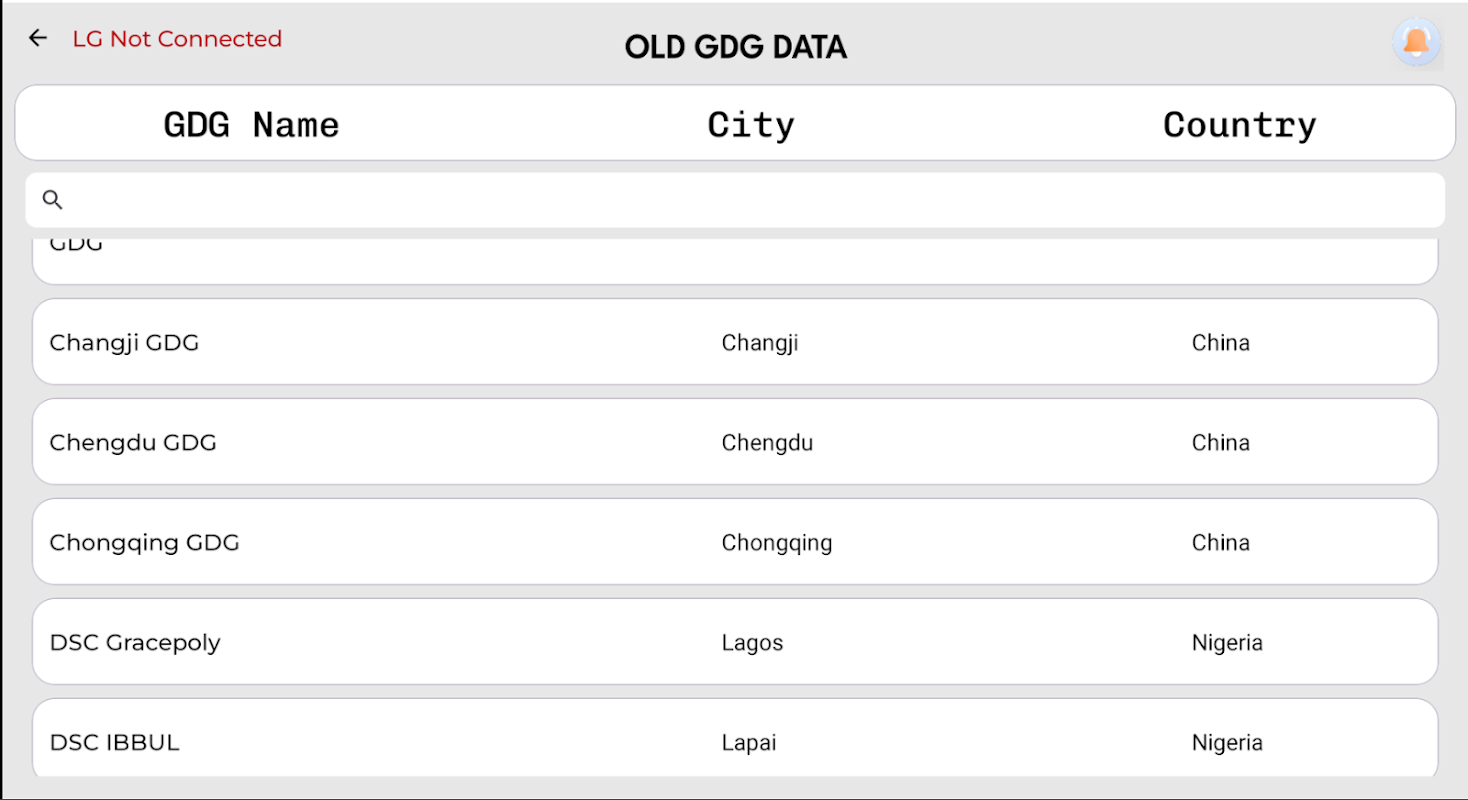Open the Chongqing GDG entry
The width and height of the screenshot is (1468, 800).
(145, 543)
